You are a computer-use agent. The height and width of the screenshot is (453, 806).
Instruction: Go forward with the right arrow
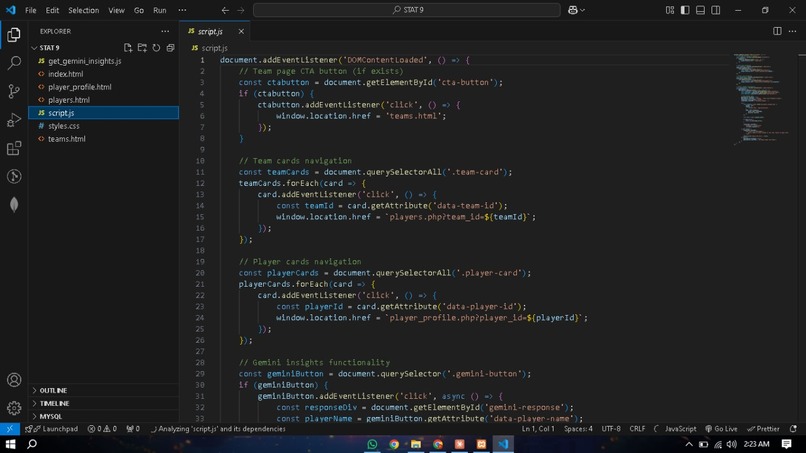[241, 10]
